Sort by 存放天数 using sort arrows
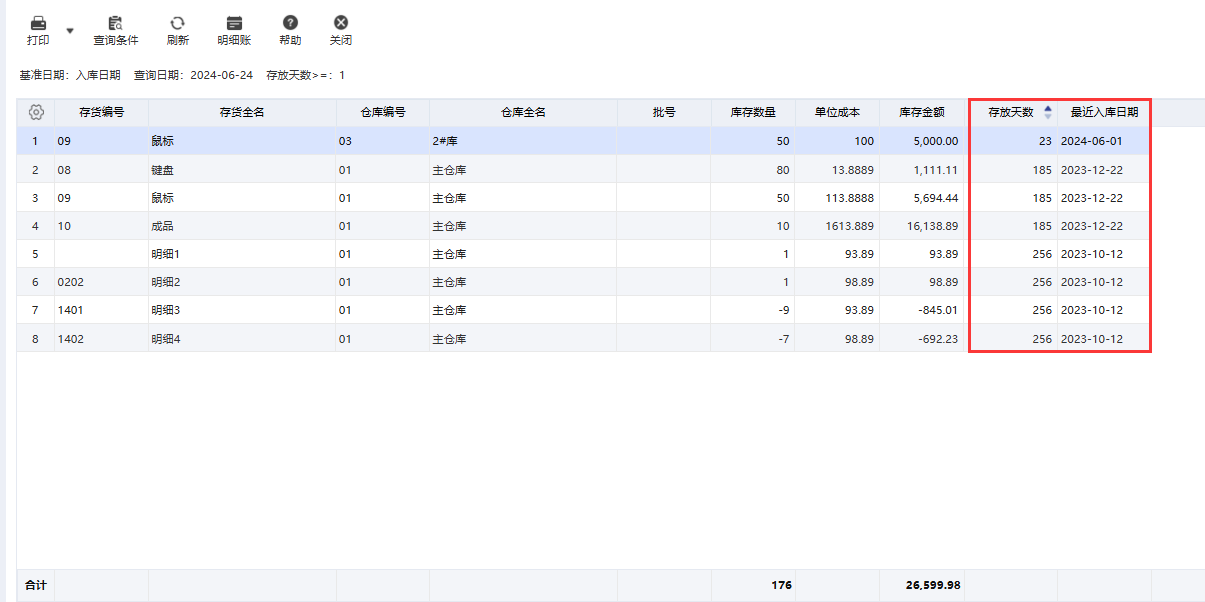 click(x=1047, y=112)
